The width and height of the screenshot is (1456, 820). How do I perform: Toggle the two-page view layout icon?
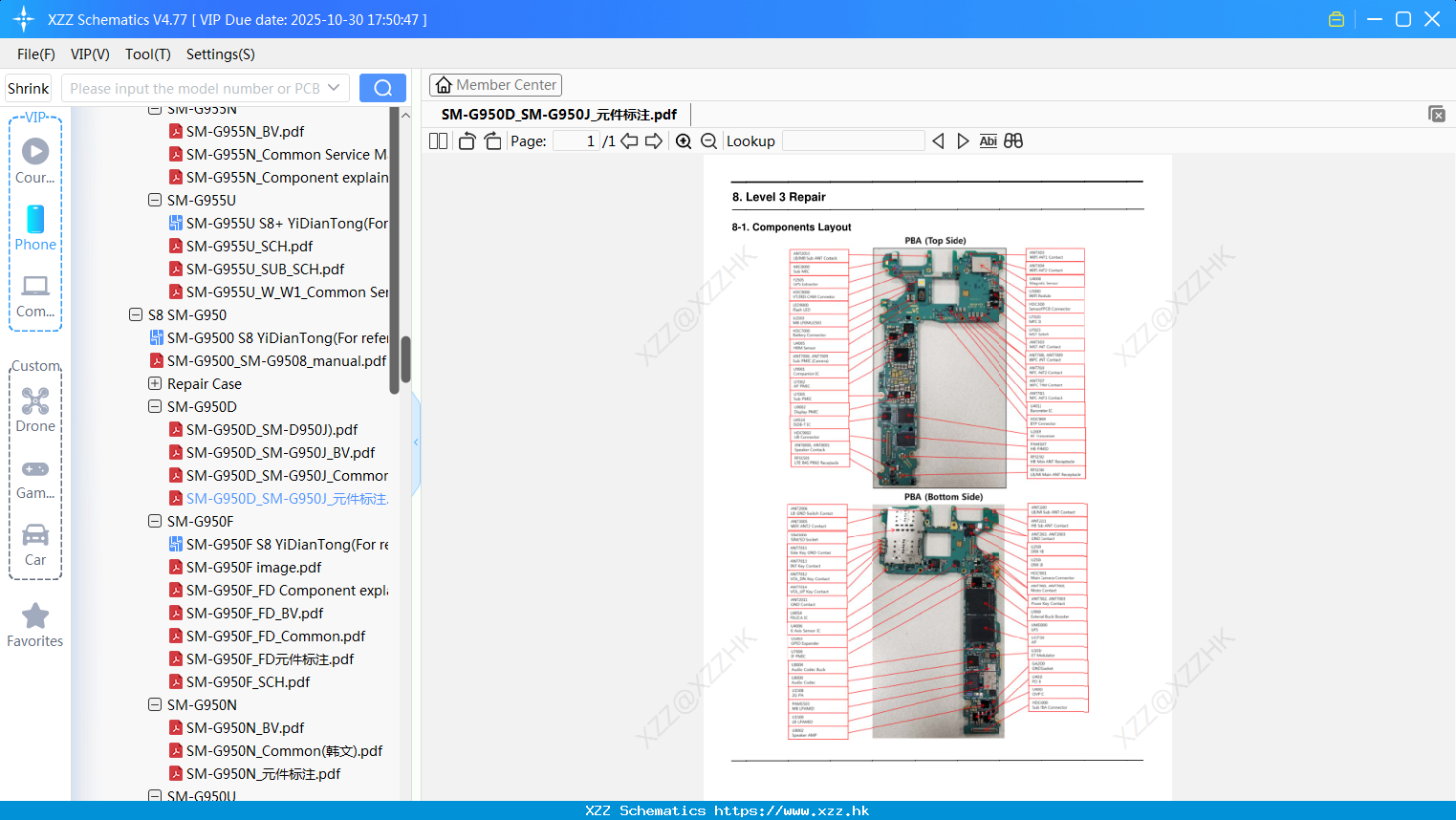pos(438,141)
